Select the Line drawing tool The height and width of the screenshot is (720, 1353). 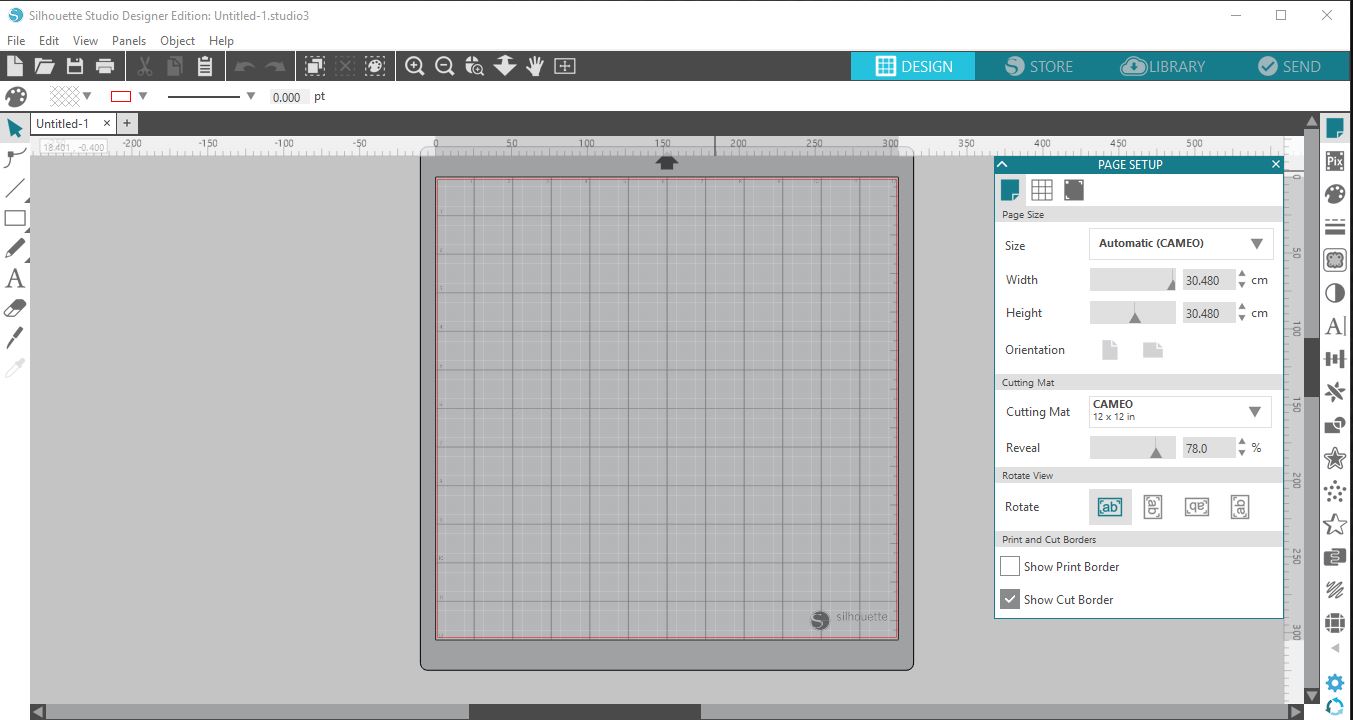[x=15, y=188]
